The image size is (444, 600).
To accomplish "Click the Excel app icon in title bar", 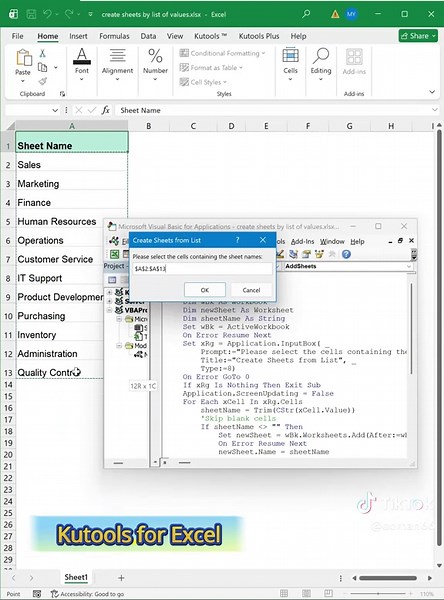I will [14, 15].
